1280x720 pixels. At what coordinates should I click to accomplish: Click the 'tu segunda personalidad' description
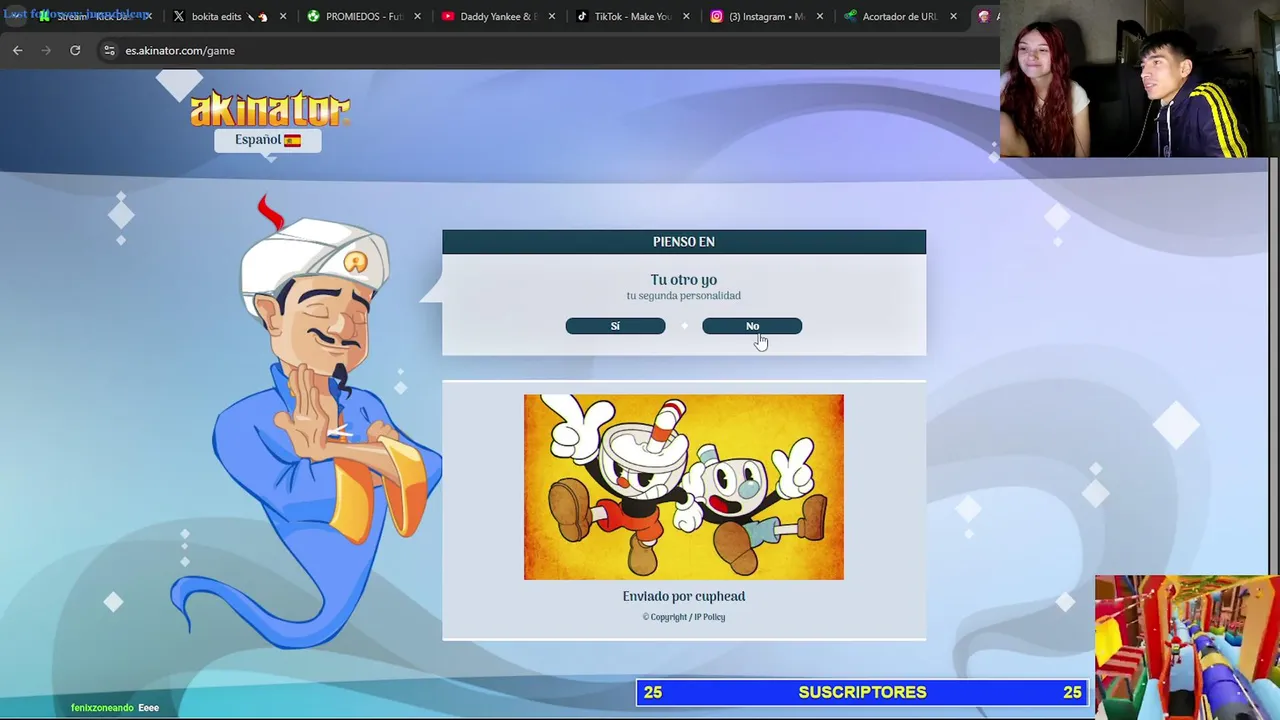(684, 296)
